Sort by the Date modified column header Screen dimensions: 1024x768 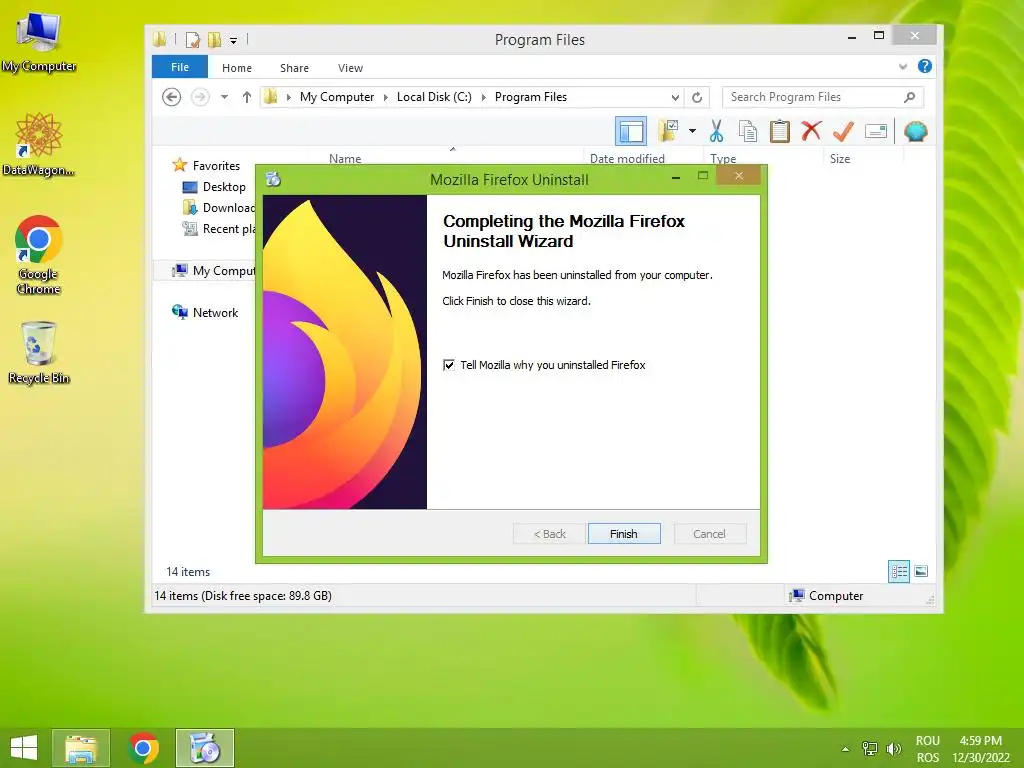627,159
